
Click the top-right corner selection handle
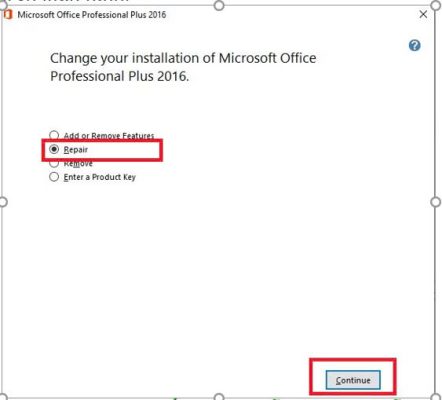(x=435, y=5)
